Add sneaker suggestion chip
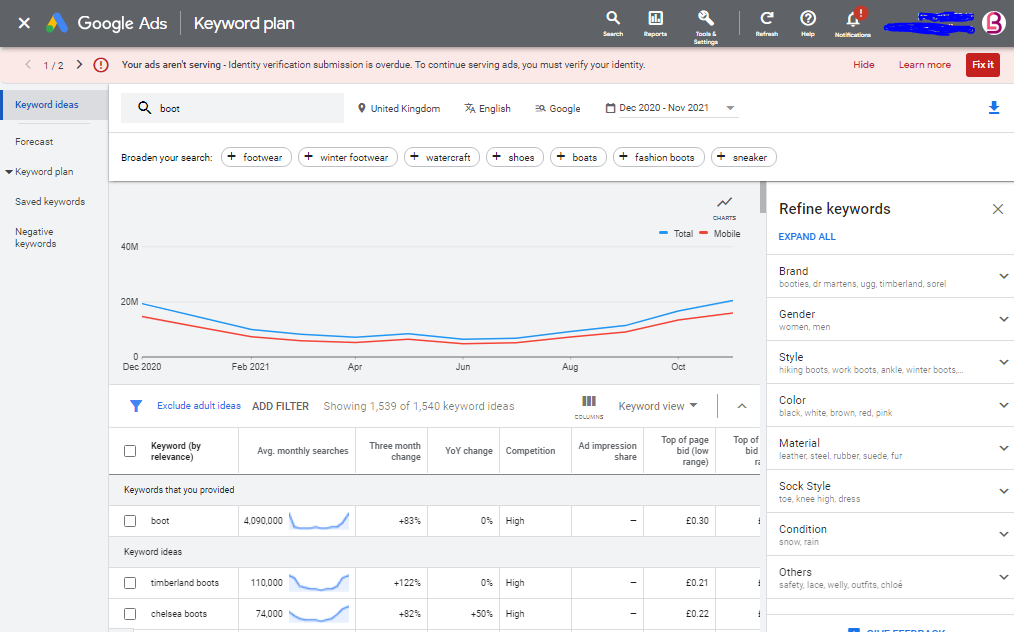 [x=744, y=157]
